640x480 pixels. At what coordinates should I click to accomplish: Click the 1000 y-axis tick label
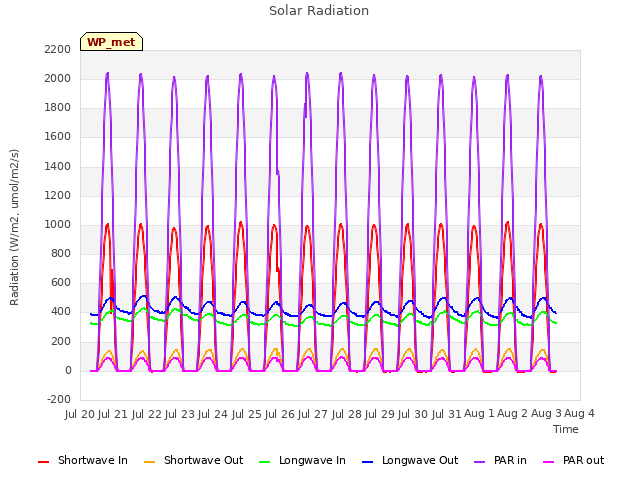pos(58,224)
